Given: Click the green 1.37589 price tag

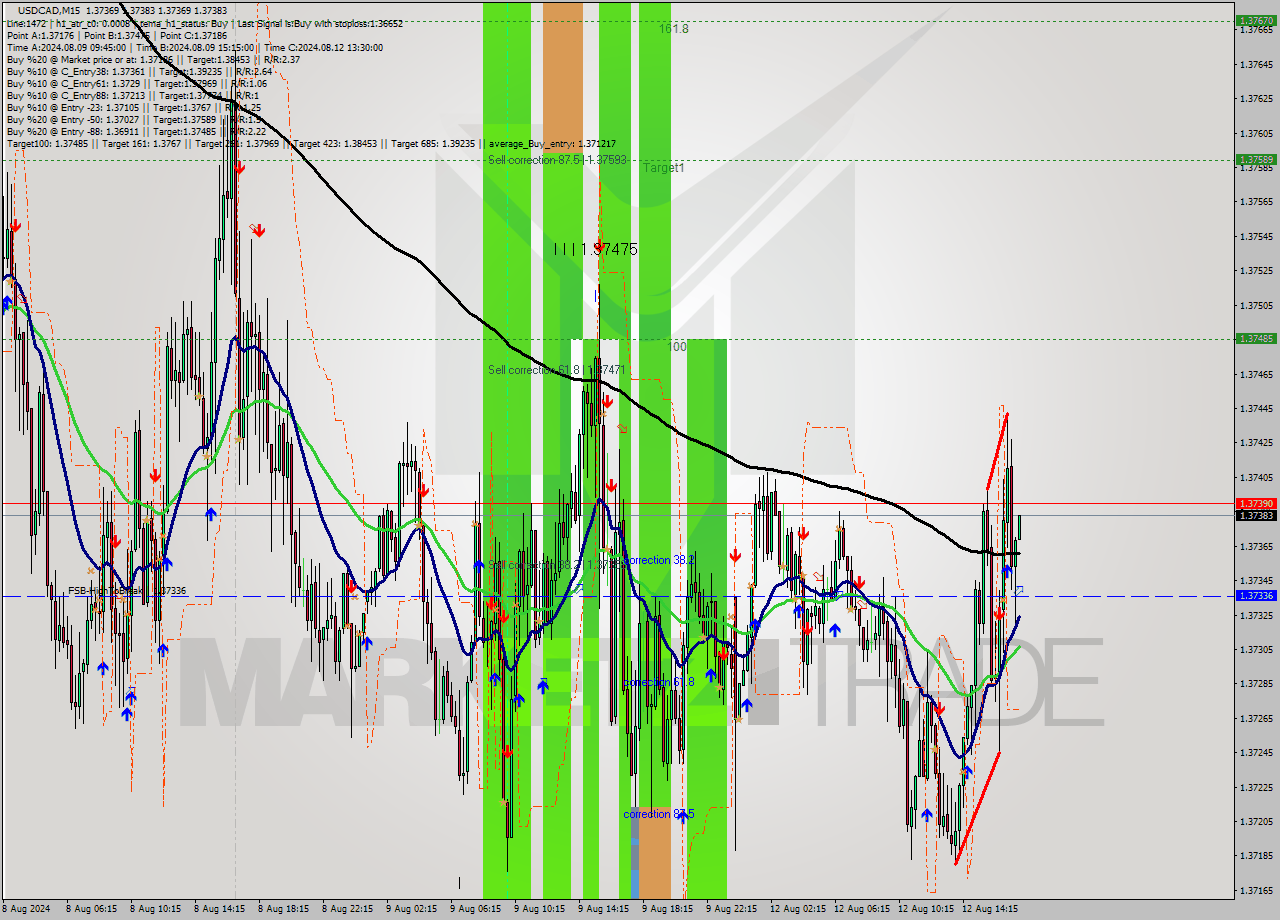Looking at the screenshot, I should [x=1256, y=159].
